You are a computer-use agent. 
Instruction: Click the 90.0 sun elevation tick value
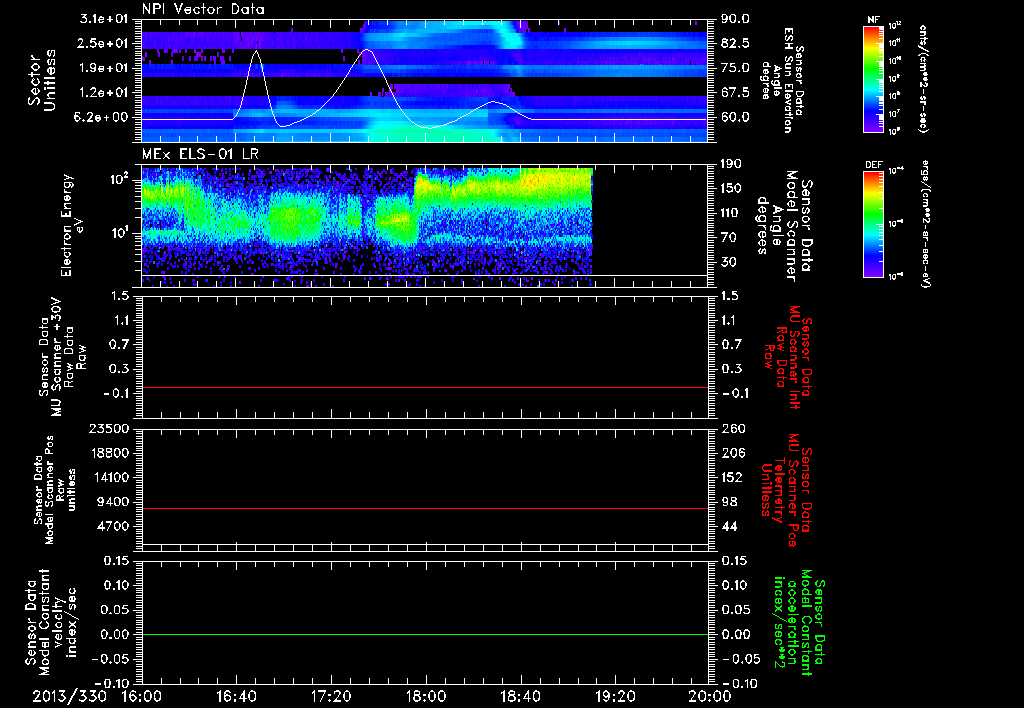pyautogui.click(x=735, y=19)
